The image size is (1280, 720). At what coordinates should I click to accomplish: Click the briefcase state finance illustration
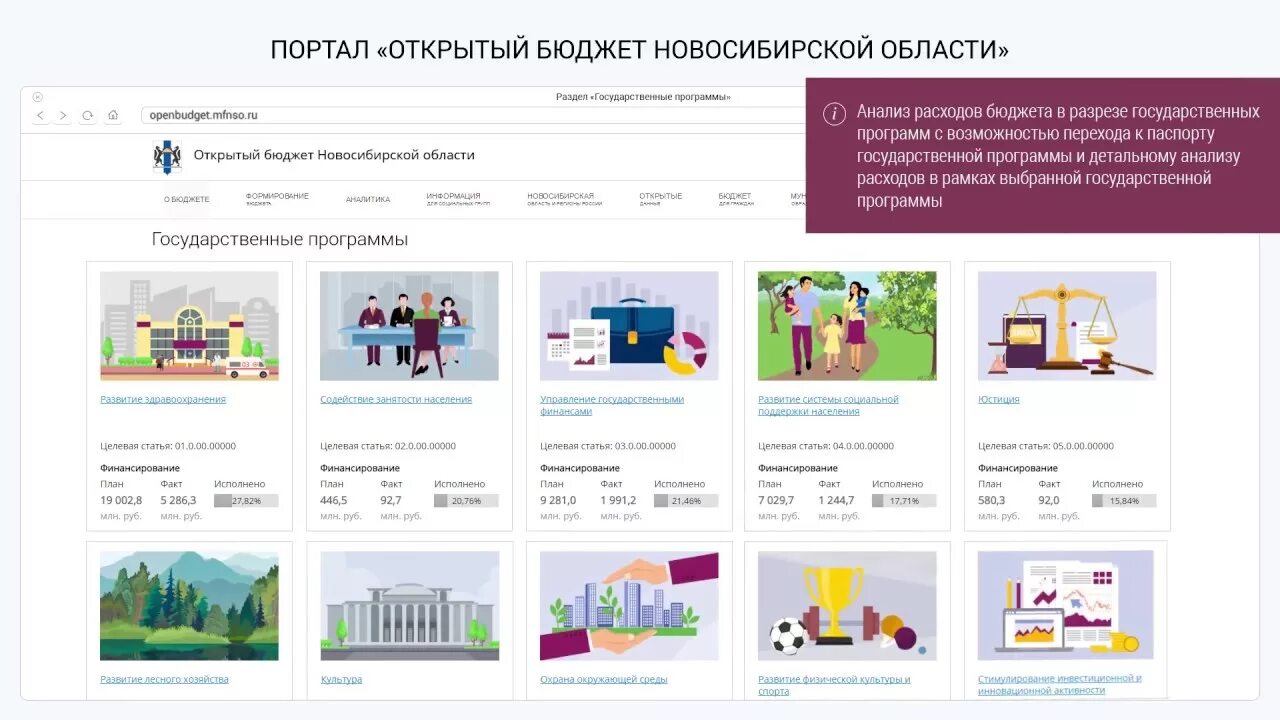[x=629, y=326]
